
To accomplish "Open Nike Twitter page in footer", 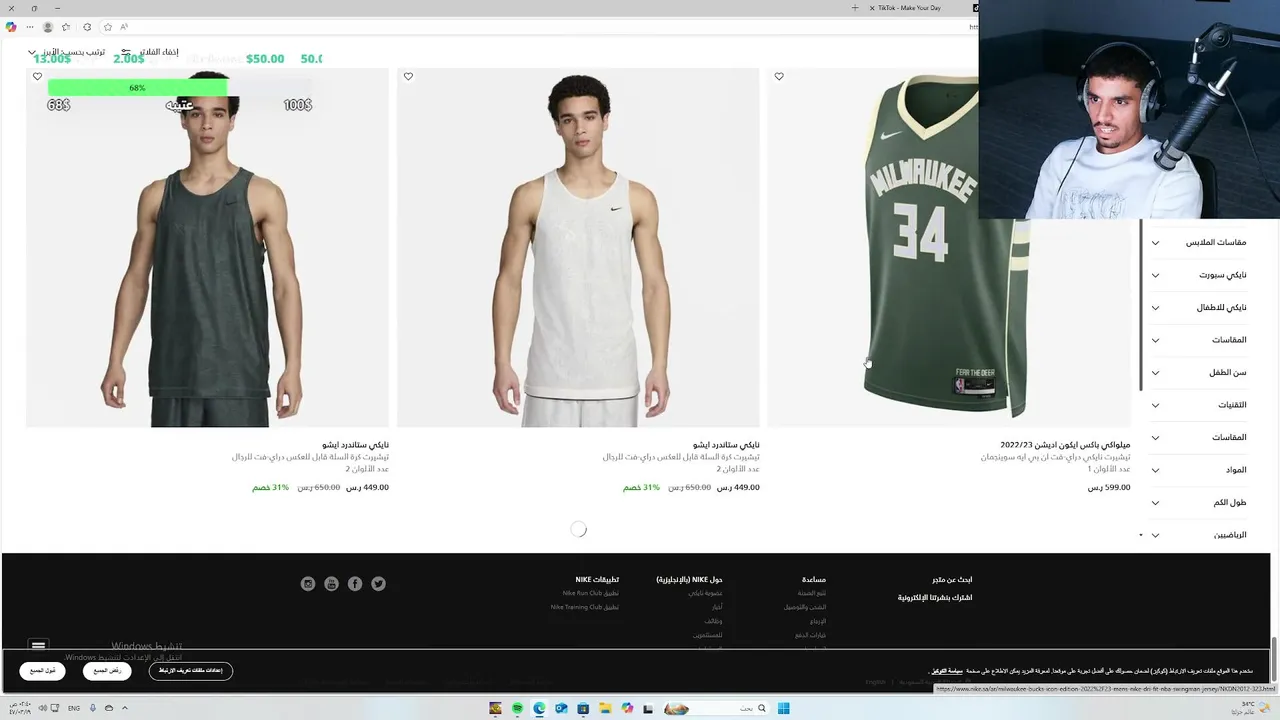I will [378, 584].
